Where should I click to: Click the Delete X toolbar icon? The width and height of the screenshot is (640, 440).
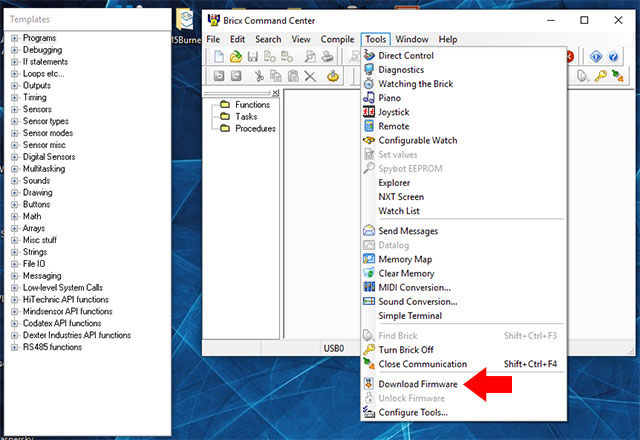pos(310,76)
